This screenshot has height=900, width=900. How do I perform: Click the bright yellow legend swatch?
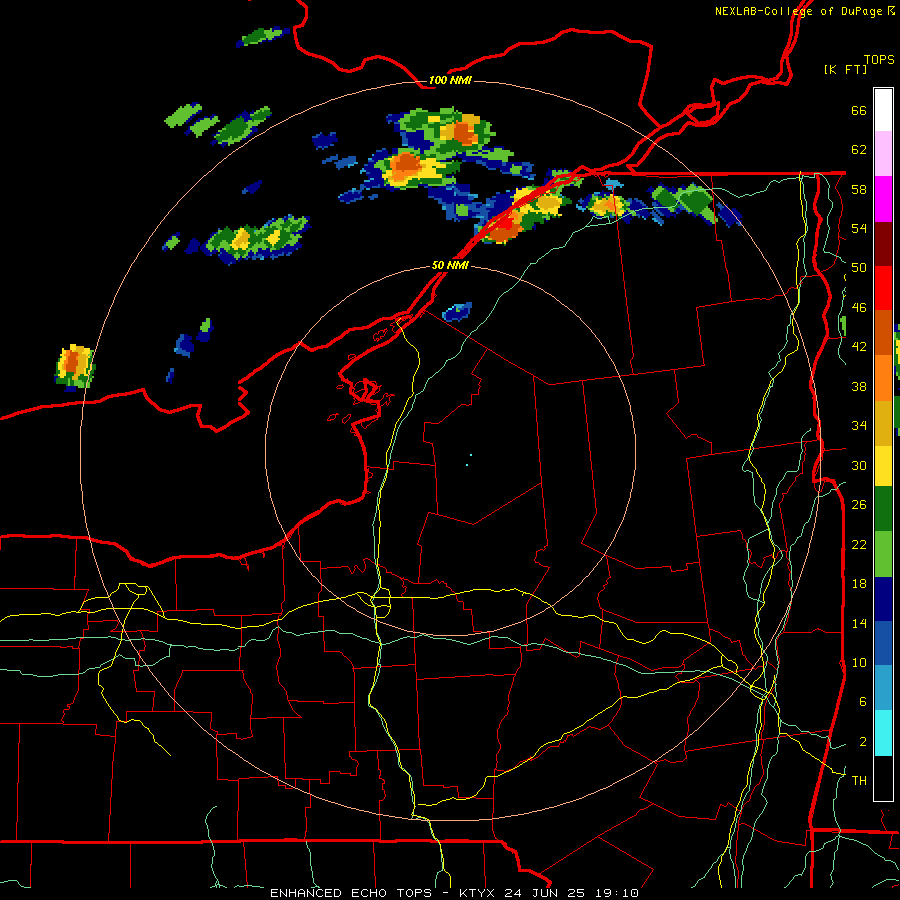point(883,466)
